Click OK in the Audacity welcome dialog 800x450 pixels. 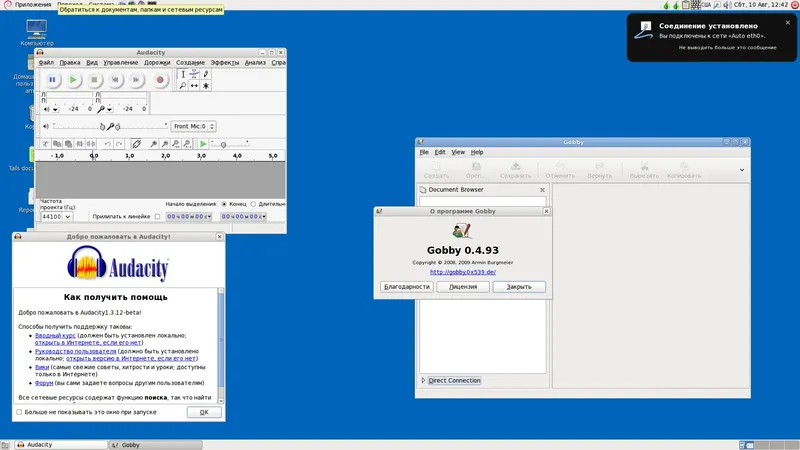click(x=204, y=412)
